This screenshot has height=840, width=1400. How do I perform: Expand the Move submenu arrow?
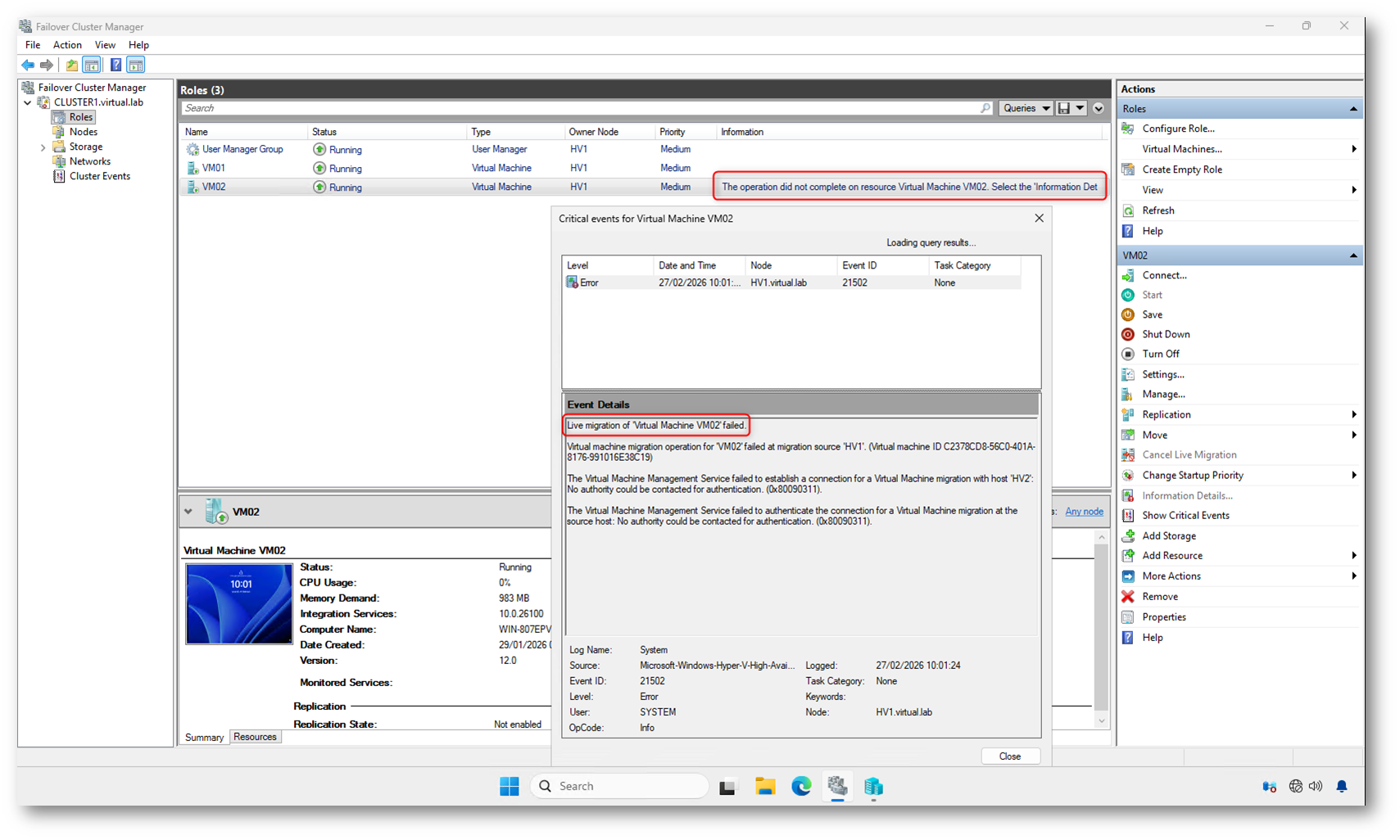pyautogui.click(x=1353, y=435)
